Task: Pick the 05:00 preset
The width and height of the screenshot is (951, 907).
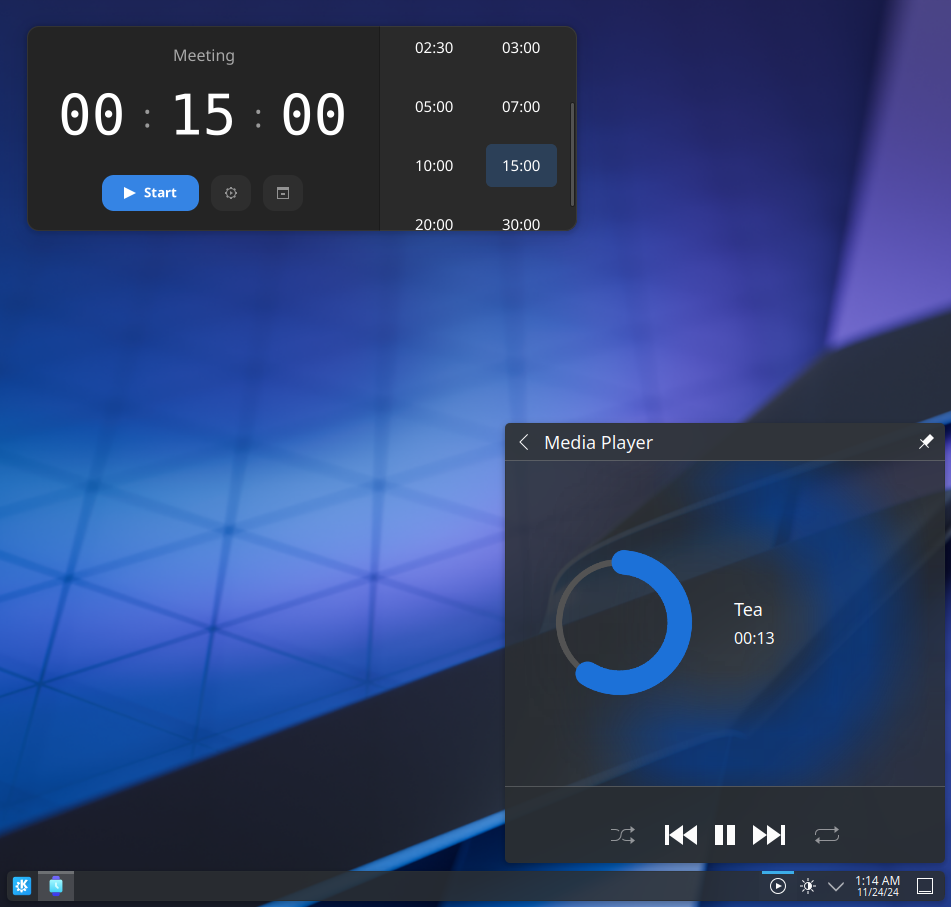Action: 434,107
